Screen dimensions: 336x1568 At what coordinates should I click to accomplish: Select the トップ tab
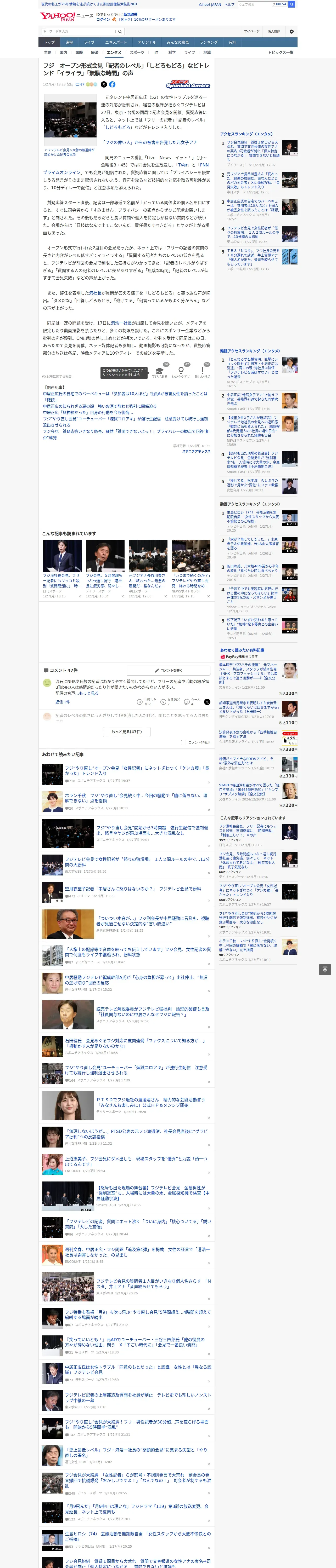(x=49, y=42)
